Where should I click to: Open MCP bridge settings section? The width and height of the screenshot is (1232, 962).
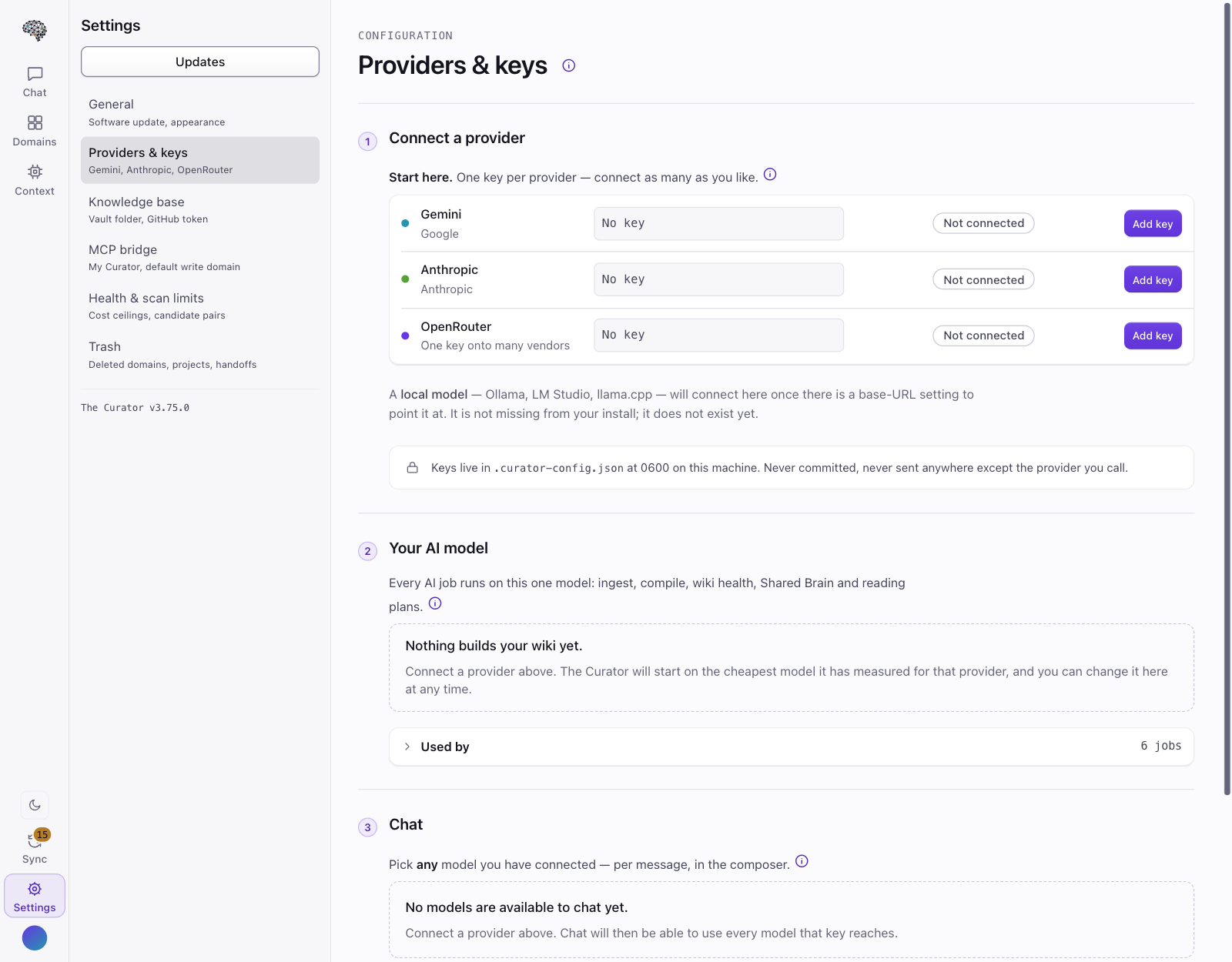(x=200, y=257)
